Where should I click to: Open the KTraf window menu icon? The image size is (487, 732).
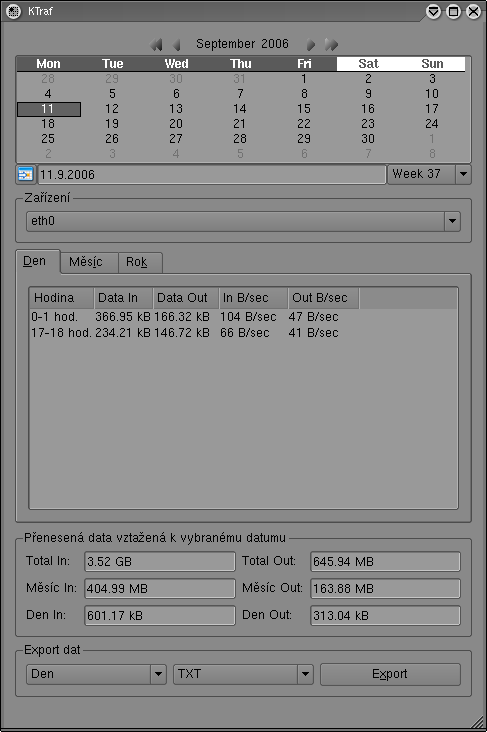click(13, 11)
